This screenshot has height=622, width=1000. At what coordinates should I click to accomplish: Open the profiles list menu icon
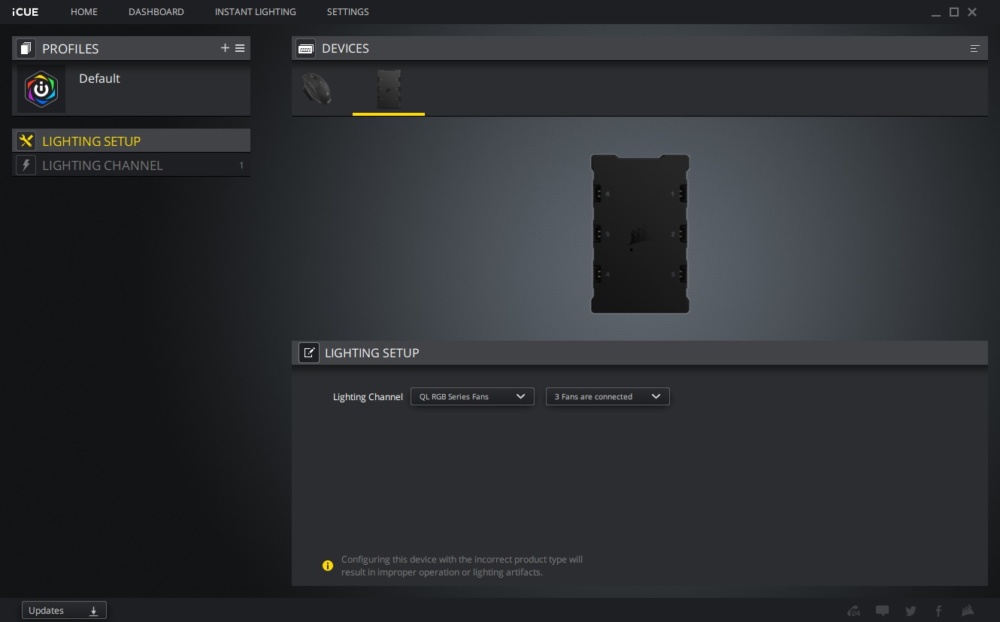click(x=240, y=48)
